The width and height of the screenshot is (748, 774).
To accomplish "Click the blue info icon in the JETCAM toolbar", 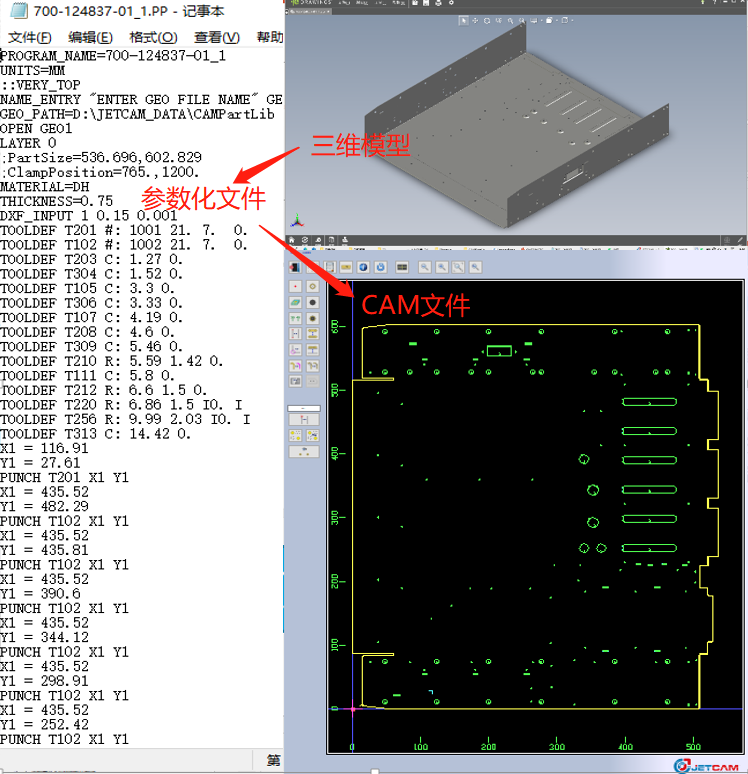I will tap(363, 267).
